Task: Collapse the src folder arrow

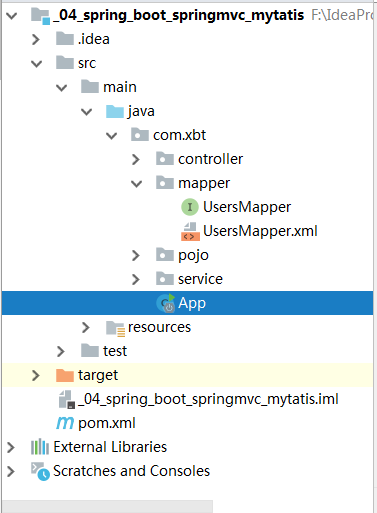Action: click(36, 64)
